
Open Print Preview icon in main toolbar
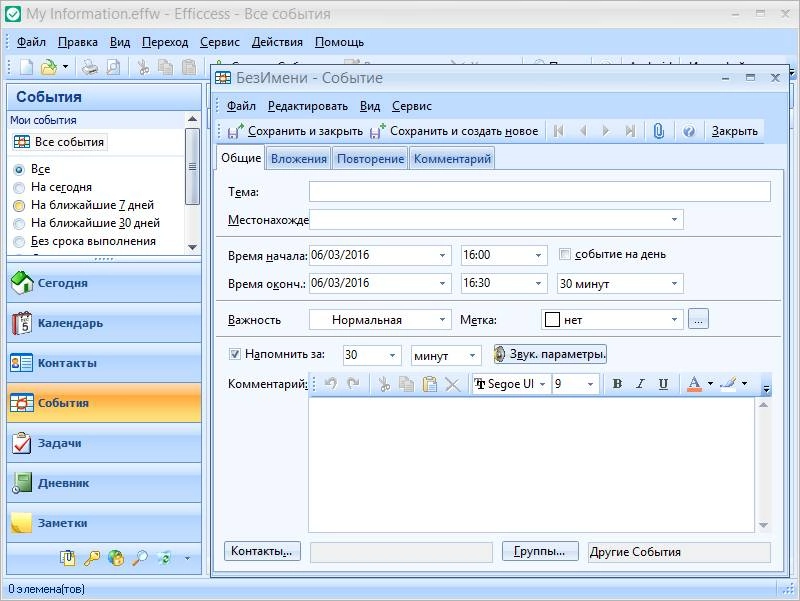[x=113, y=67]
